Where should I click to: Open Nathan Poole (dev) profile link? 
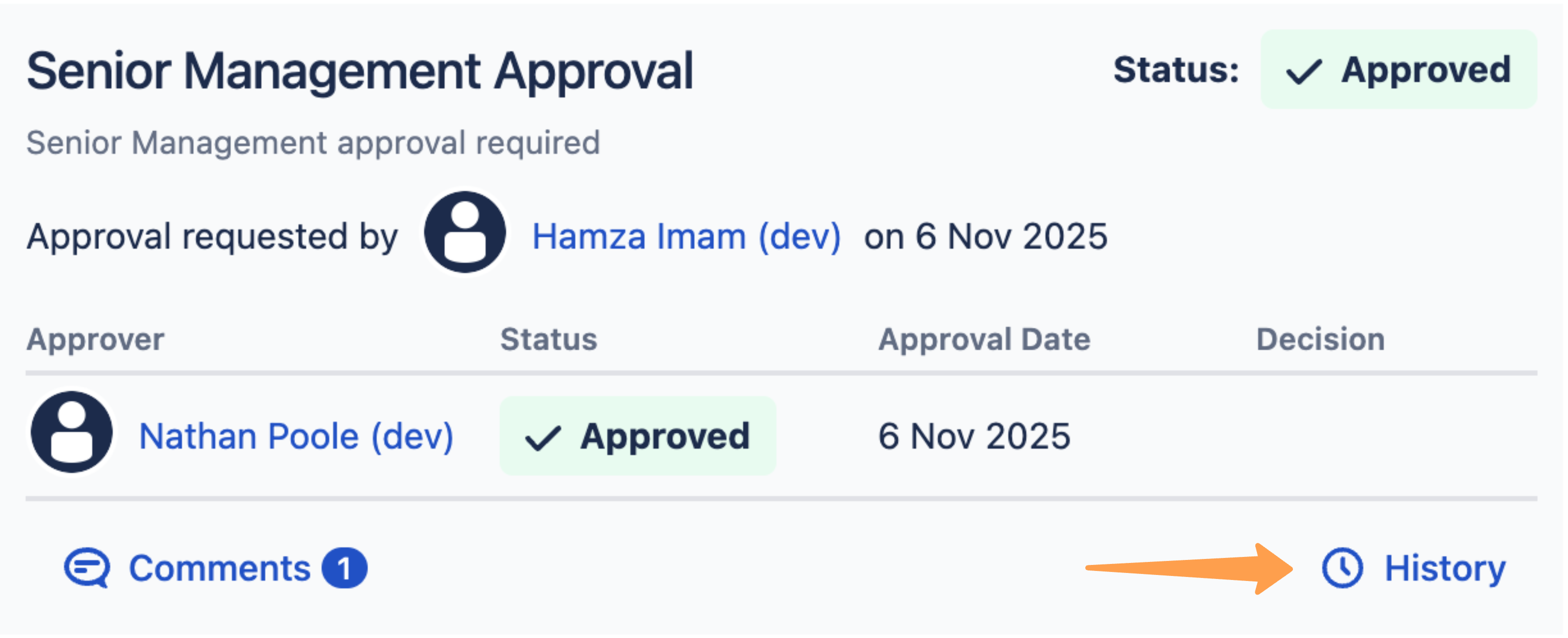point(297,436)
